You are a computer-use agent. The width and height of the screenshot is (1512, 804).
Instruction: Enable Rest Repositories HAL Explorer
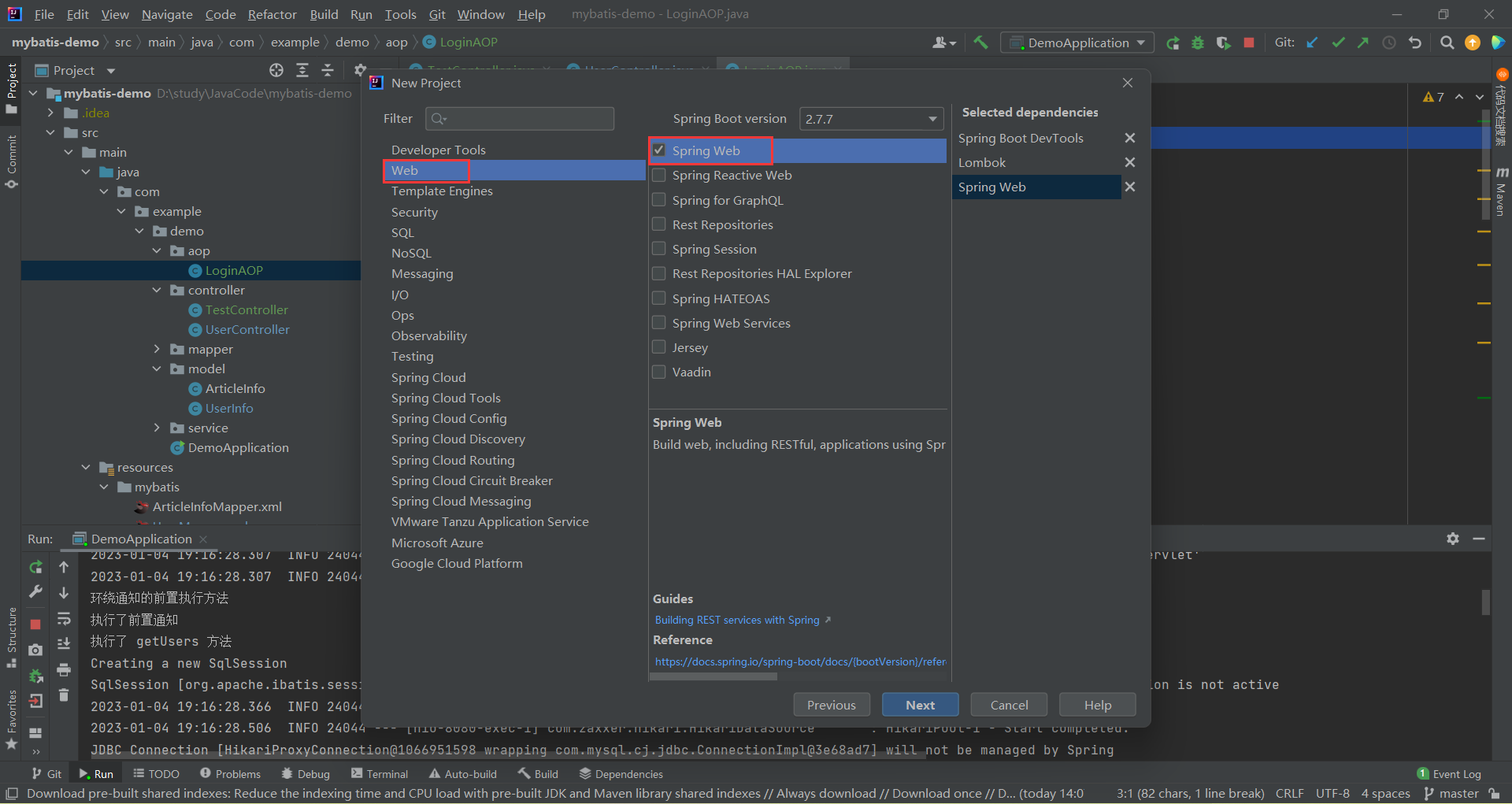(659, 273)
